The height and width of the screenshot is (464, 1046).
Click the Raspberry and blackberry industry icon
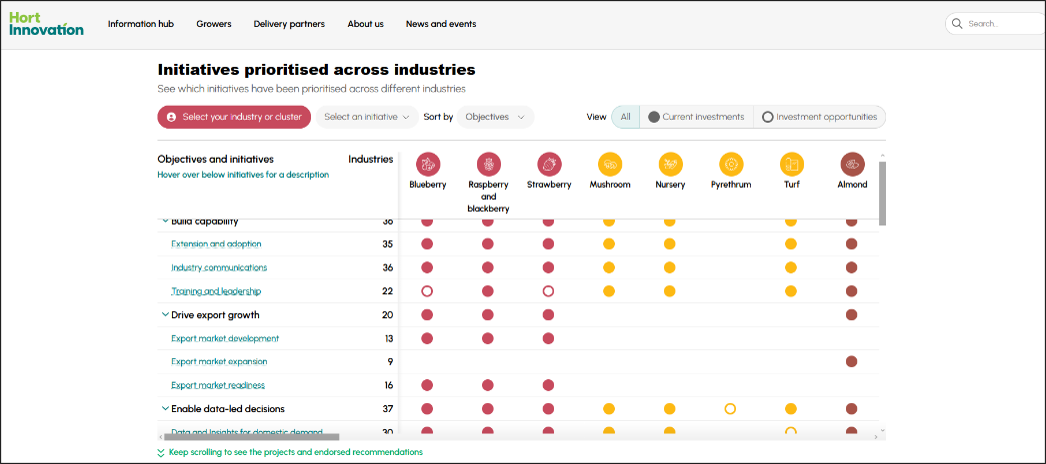pos(488,164)
